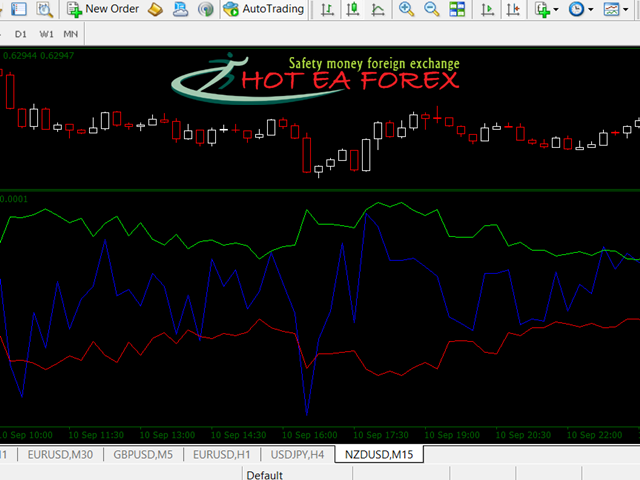Switch chart to candlesticks mode

point(354,9)
